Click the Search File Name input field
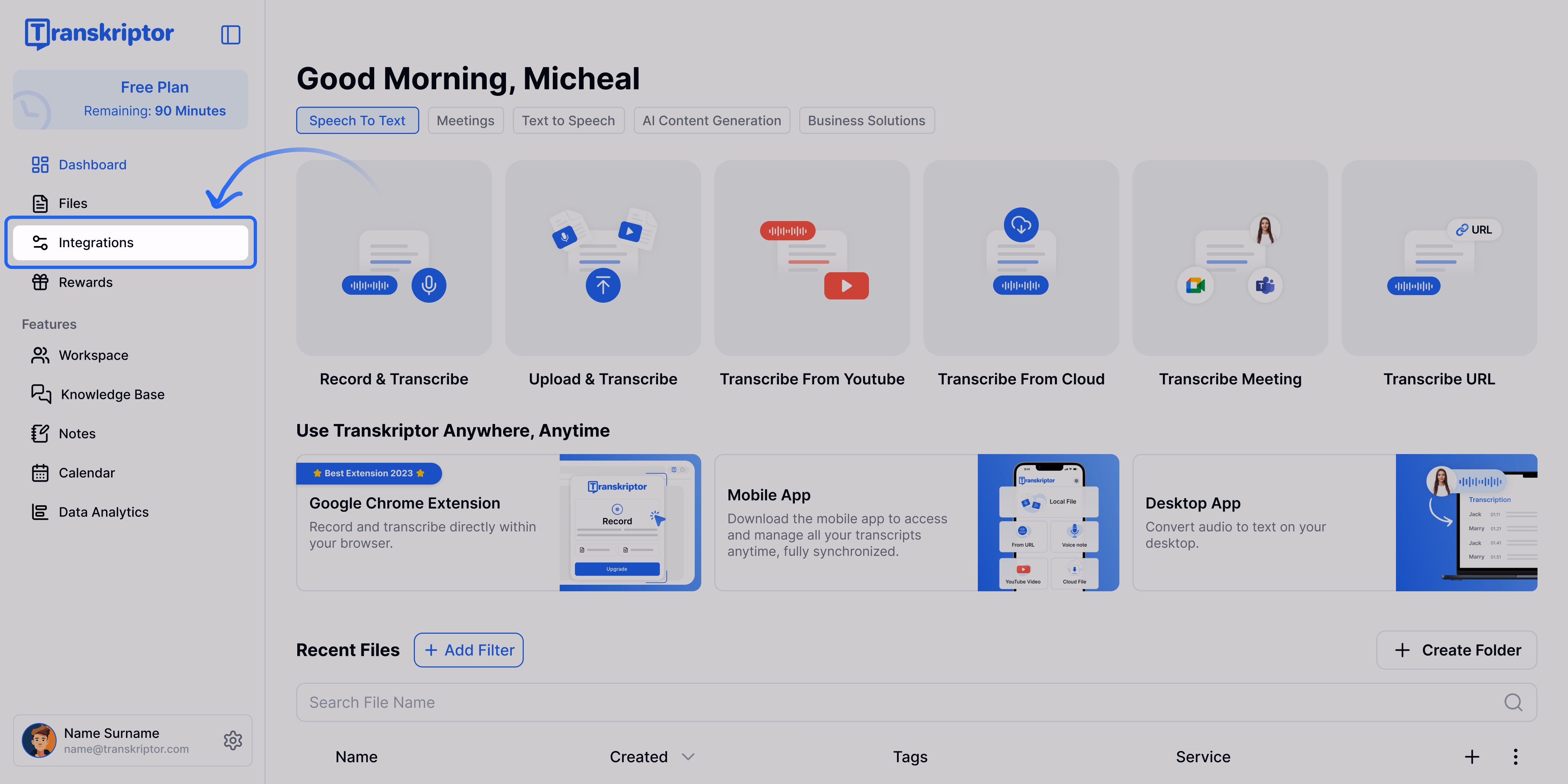 tap(730, 702)
